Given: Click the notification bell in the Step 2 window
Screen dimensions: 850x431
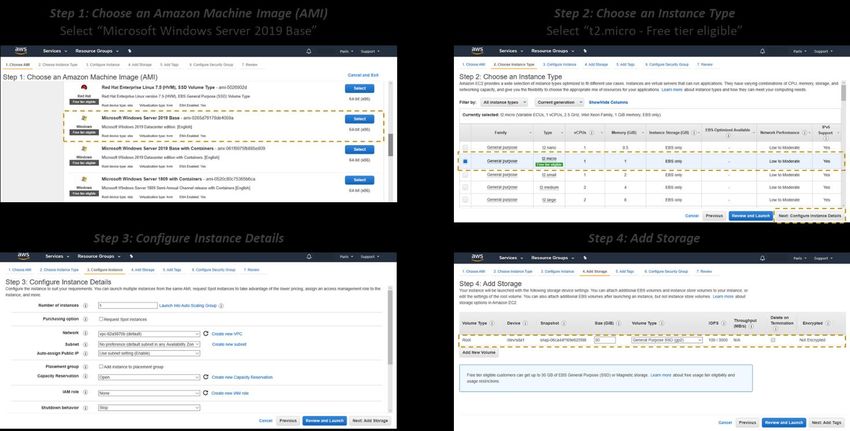Looking at the screenshot, I should tap(763, 51).
